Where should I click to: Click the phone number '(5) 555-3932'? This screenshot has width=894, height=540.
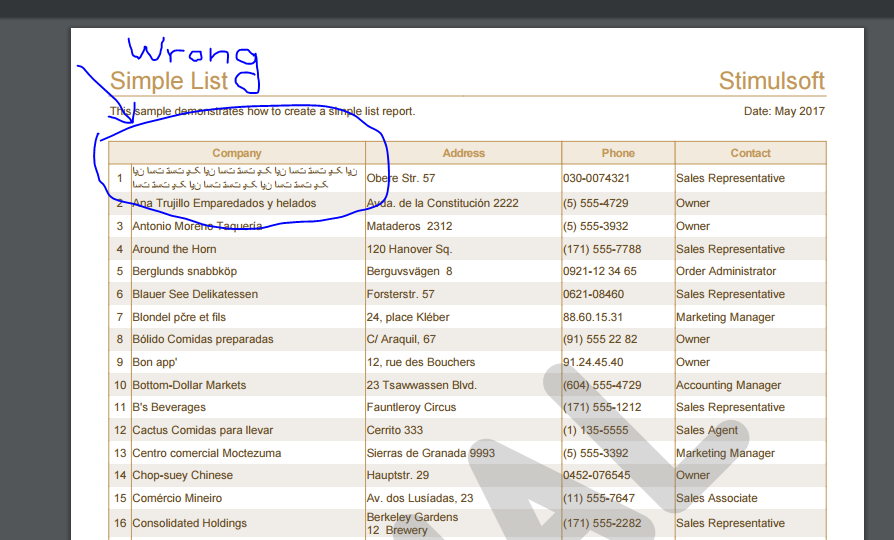[595, 226]
